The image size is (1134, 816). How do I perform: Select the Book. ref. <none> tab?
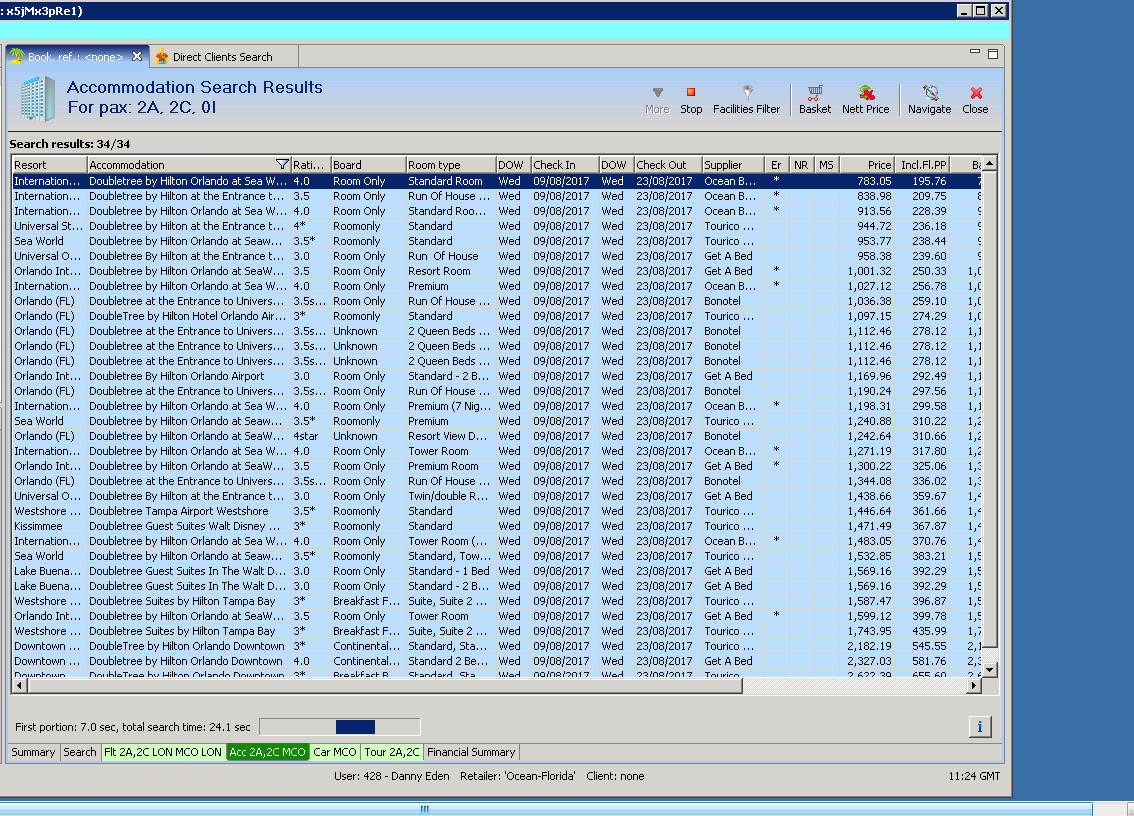pyautogui.click(x=75, y=57)
